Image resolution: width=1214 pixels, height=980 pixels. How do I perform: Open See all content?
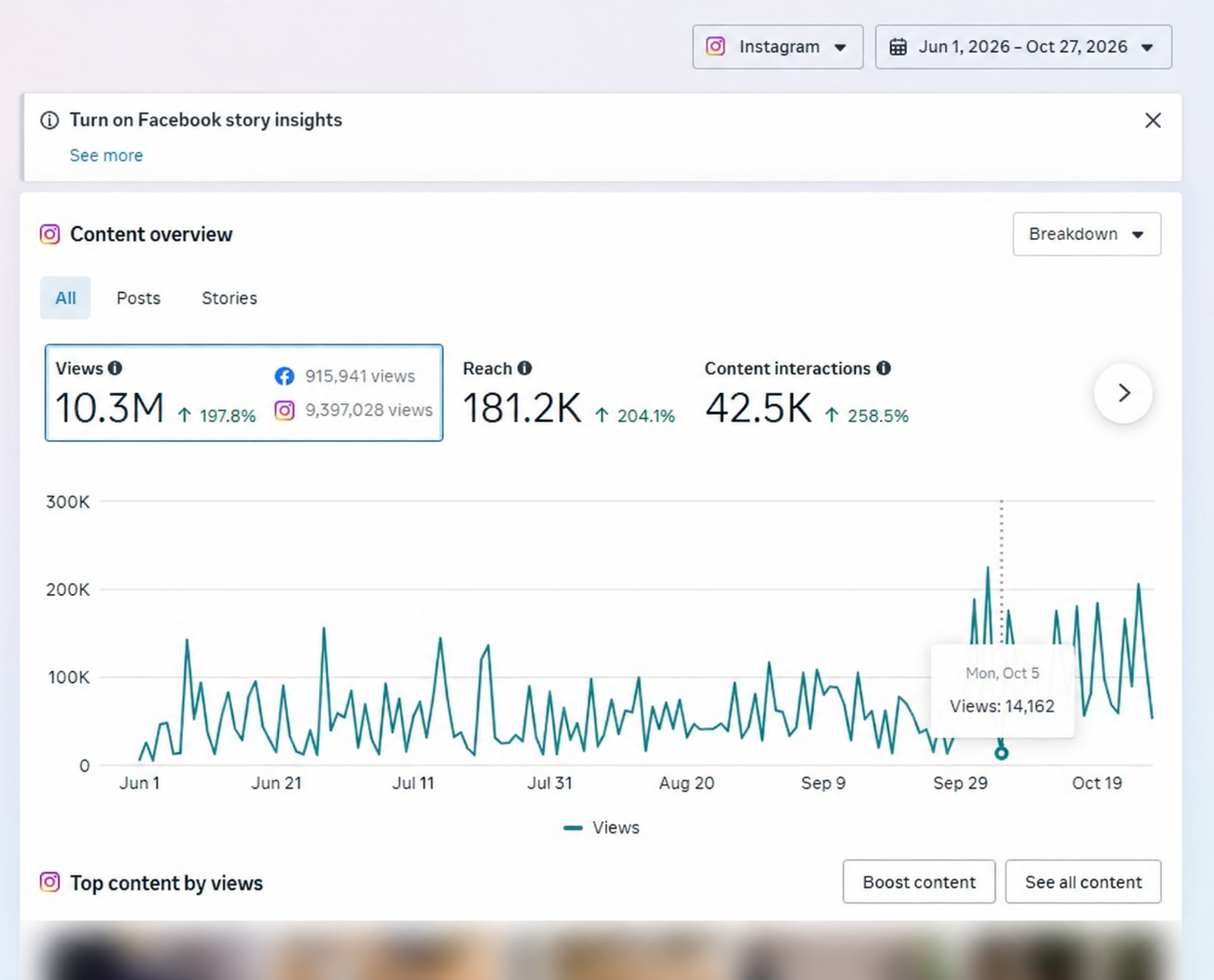click(x=1084, y=882)
